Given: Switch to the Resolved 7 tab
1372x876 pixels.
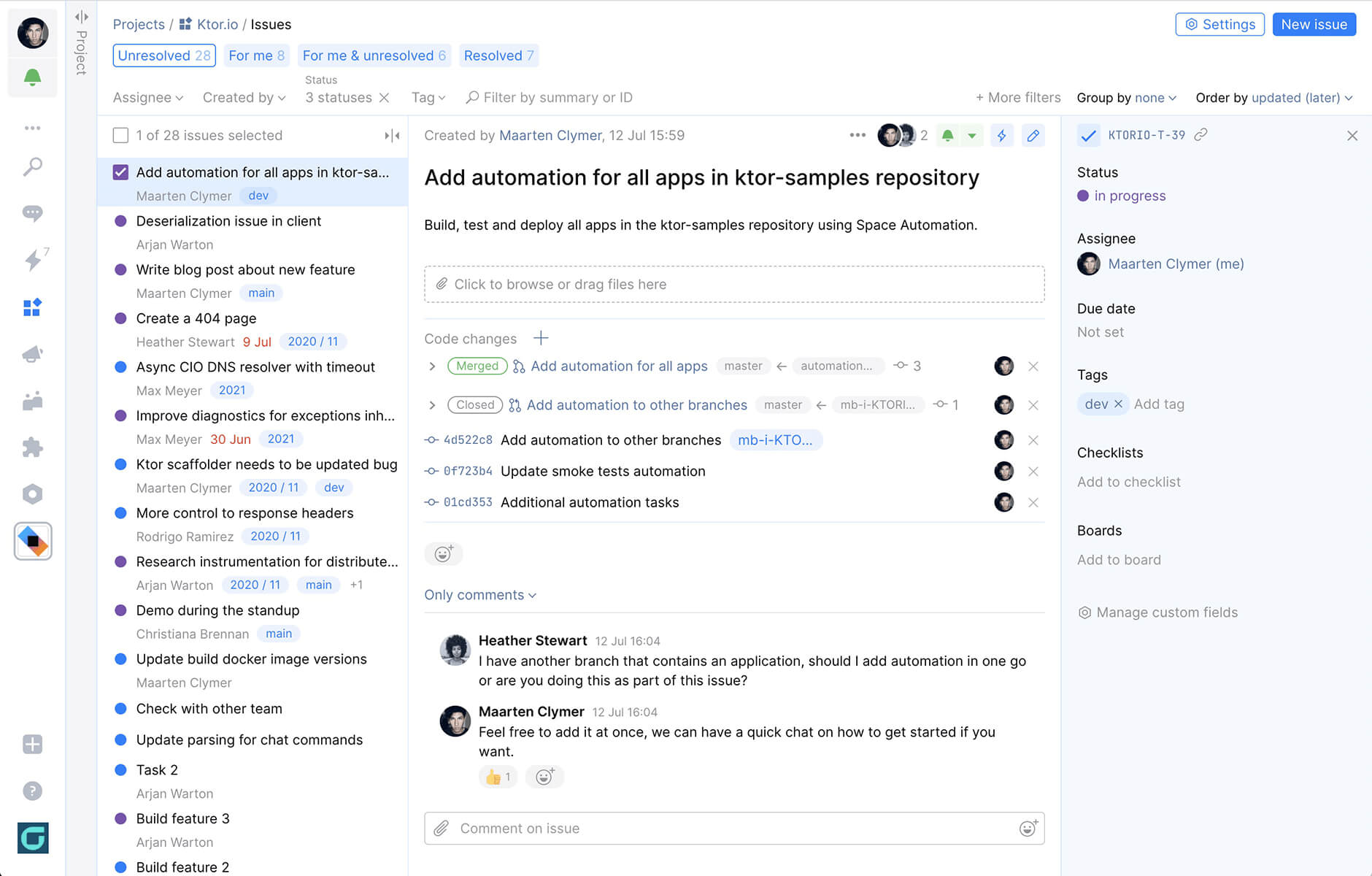Looking at the screenshot, I should tap(498, 55).
